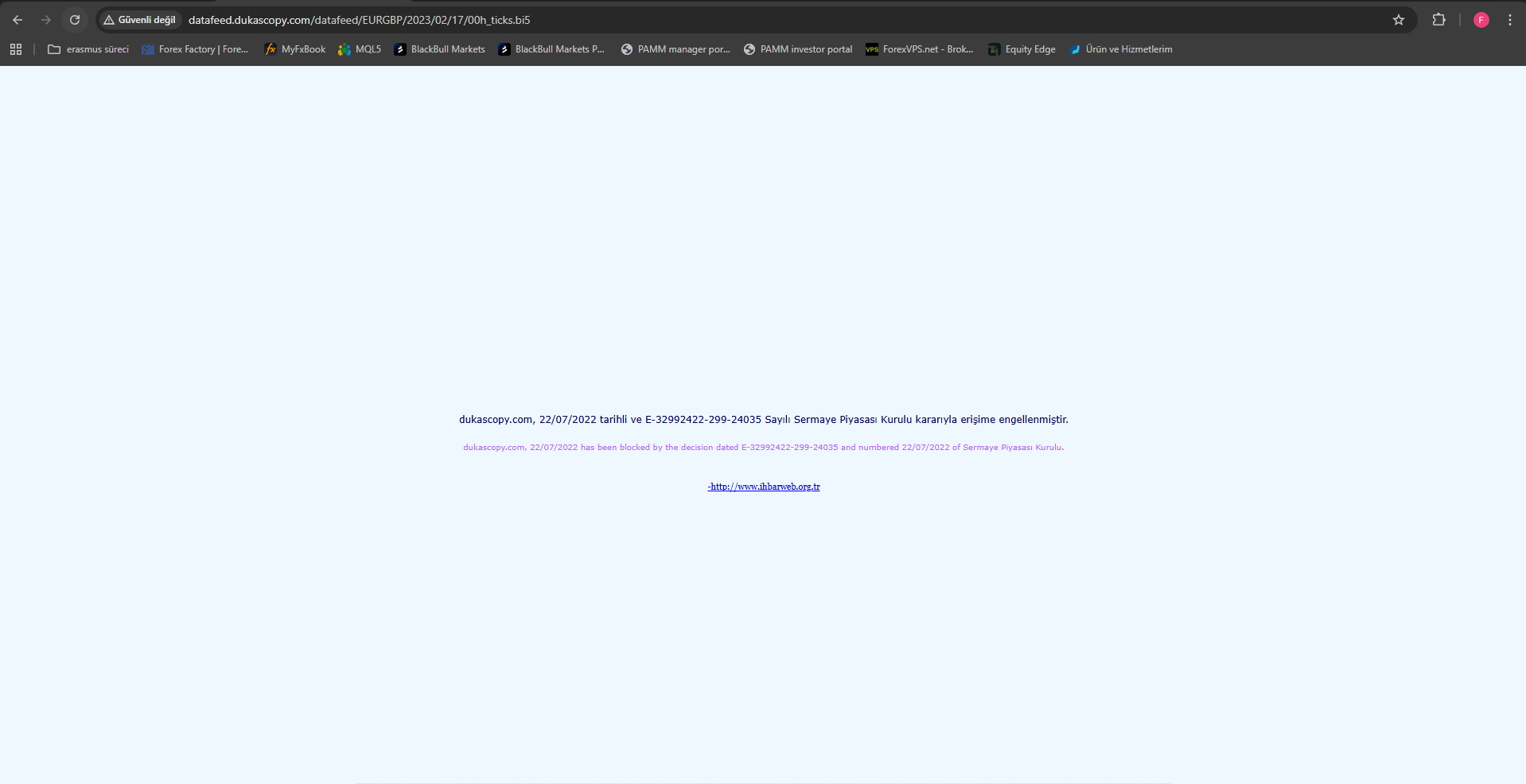Click the English 'has been blocked' notice text
Image resolution: width=1526 pixels, height=784 pixels.
[764, 447]
